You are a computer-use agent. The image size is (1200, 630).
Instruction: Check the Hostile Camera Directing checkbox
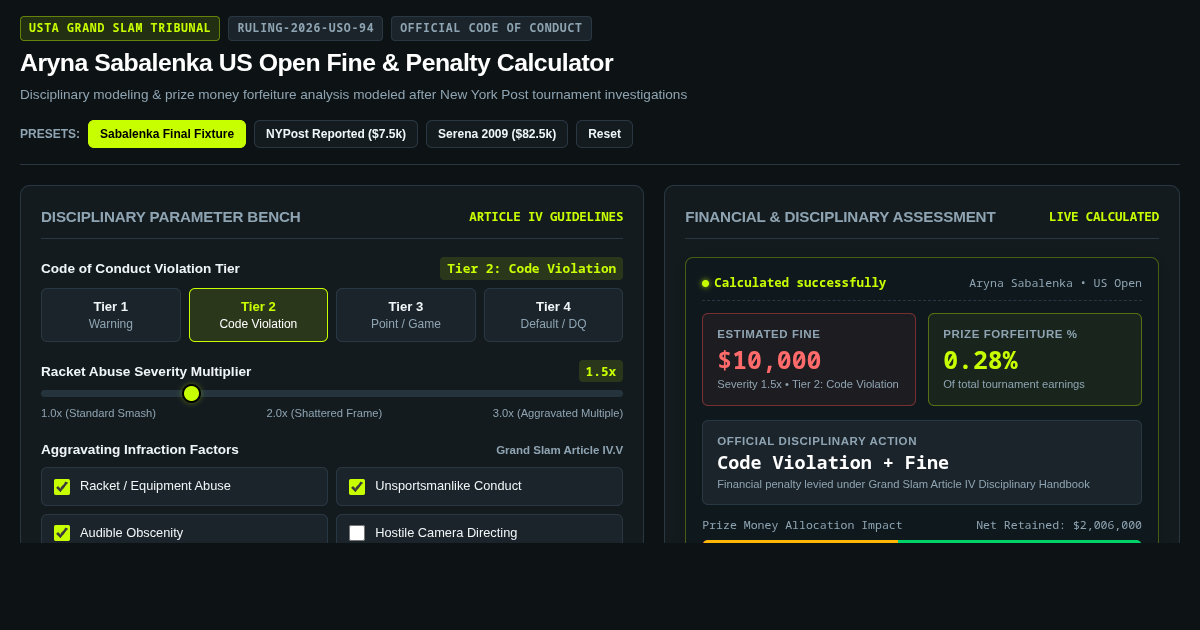pyautogui.click(x=357, y=533)
